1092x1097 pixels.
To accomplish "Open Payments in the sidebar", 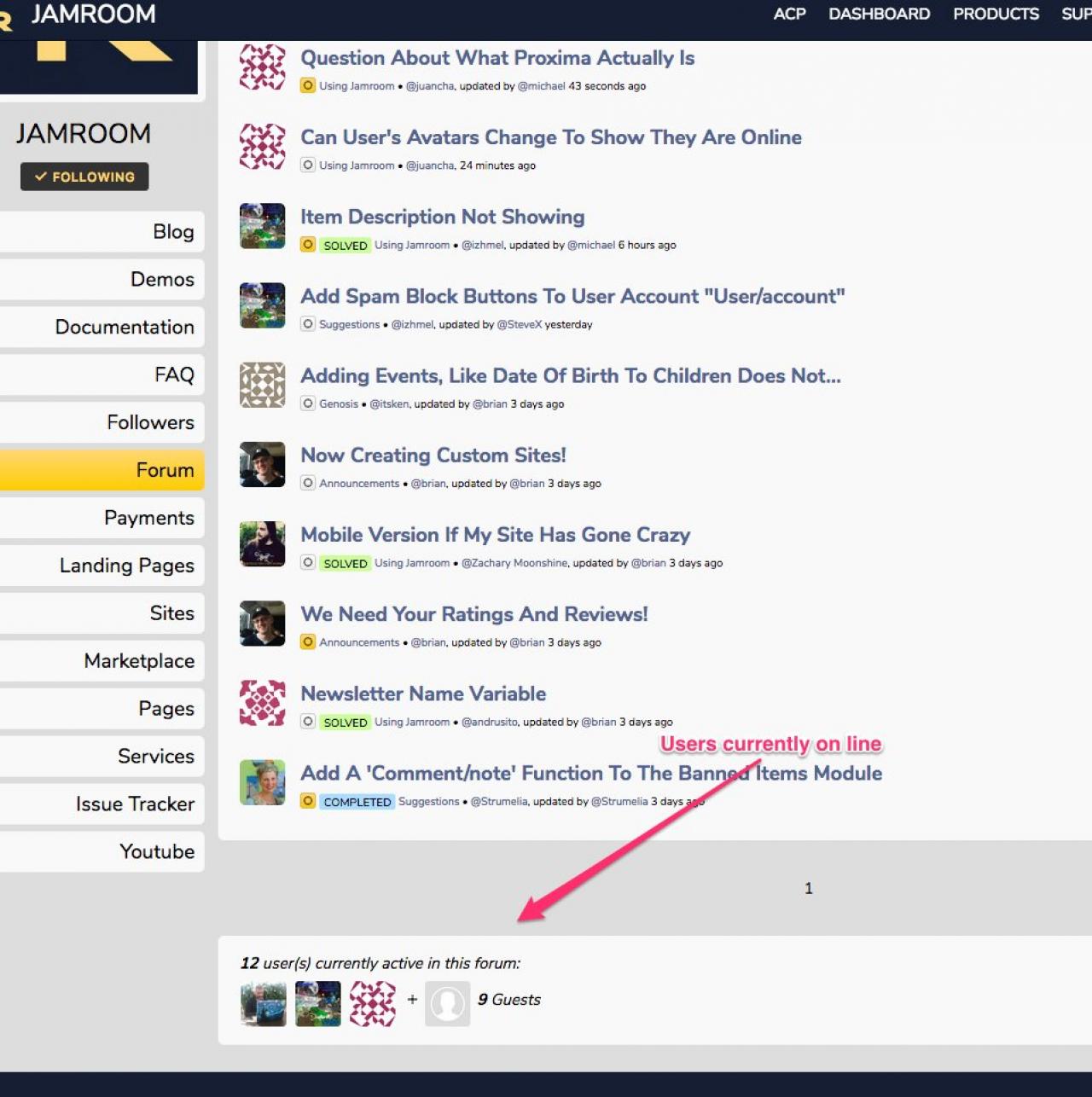I will [102, 519].
